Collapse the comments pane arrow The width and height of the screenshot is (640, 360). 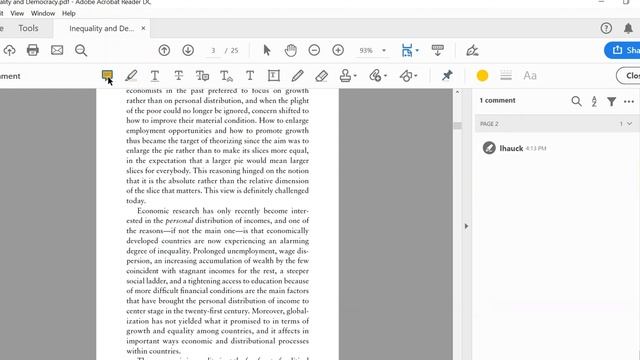pyautogui.click(x=466, y=226)
